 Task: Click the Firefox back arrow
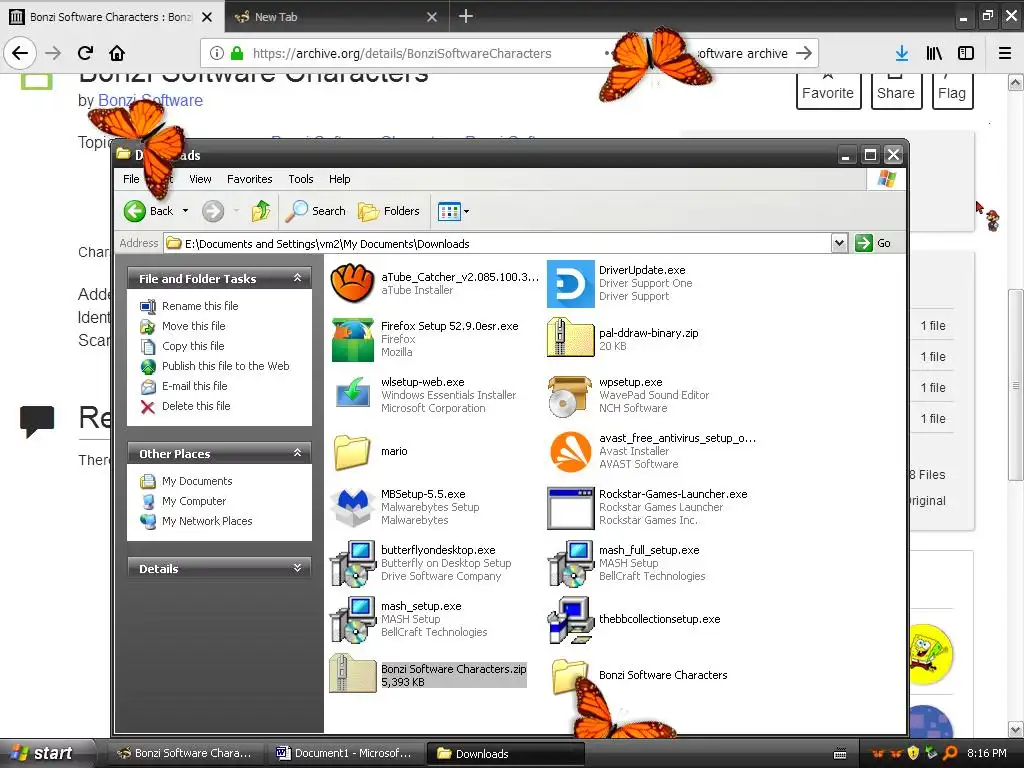[20, 53]
